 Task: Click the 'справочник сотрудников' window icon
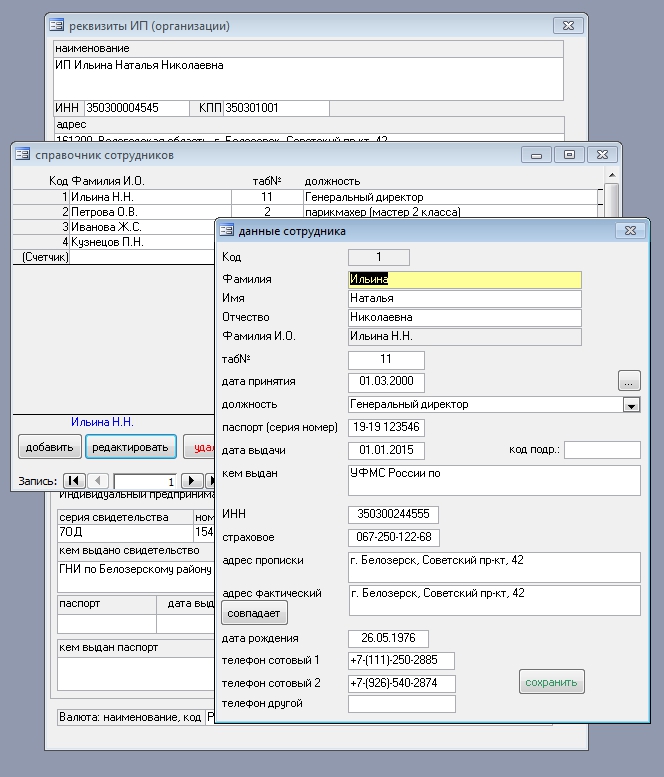point(23,155)
